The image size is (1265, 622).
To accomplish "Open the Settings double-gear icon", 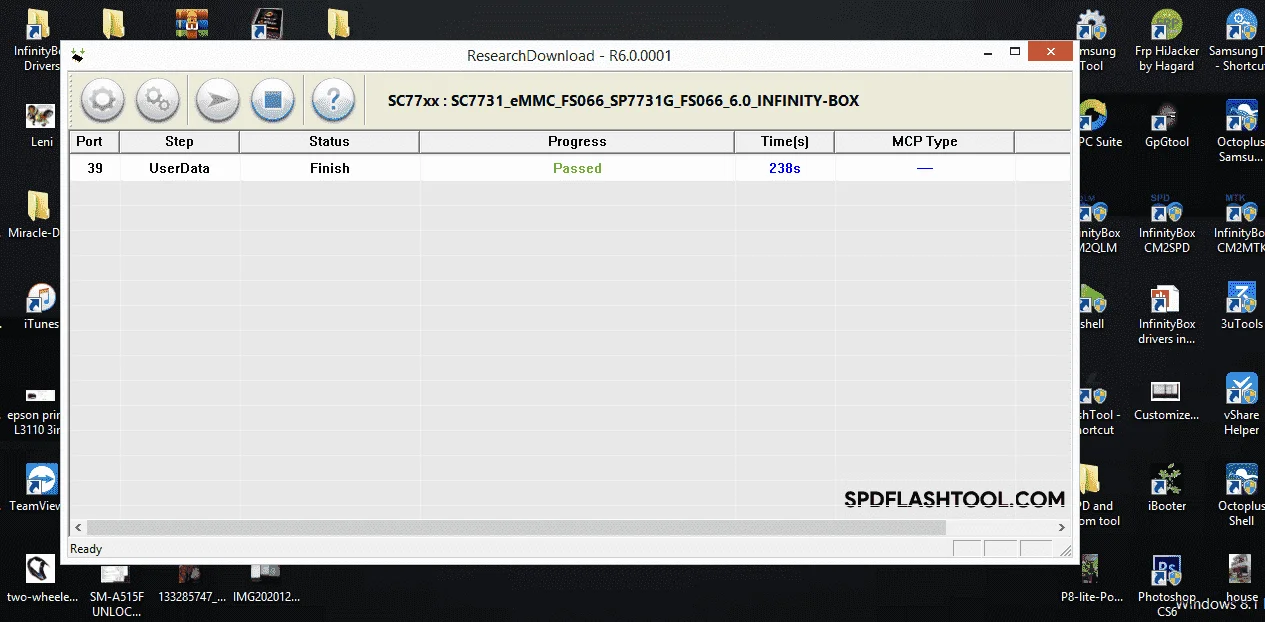I will pyautogui.click(x=158, y=100).
